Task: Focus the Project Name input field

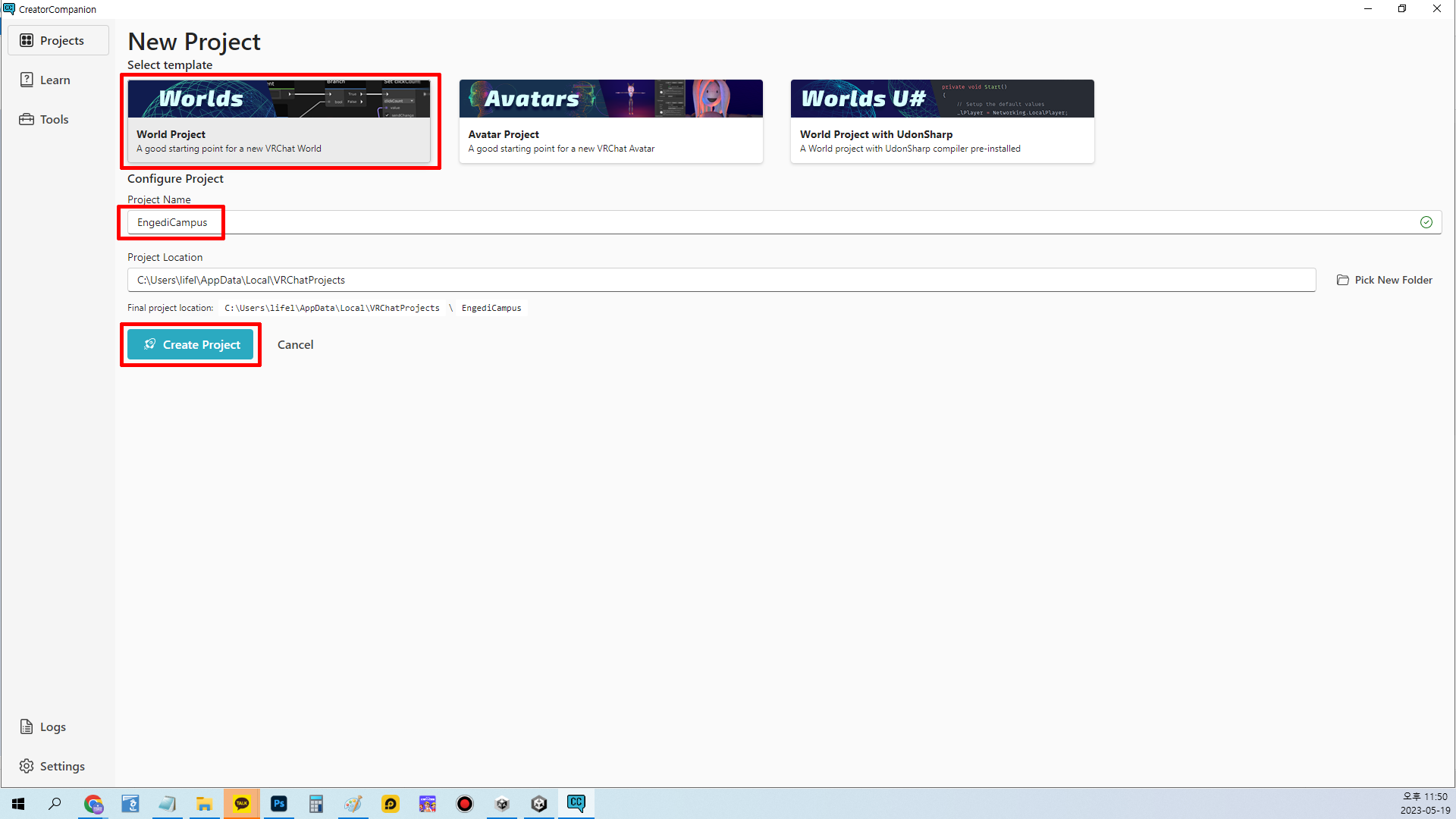Action: 758,222
